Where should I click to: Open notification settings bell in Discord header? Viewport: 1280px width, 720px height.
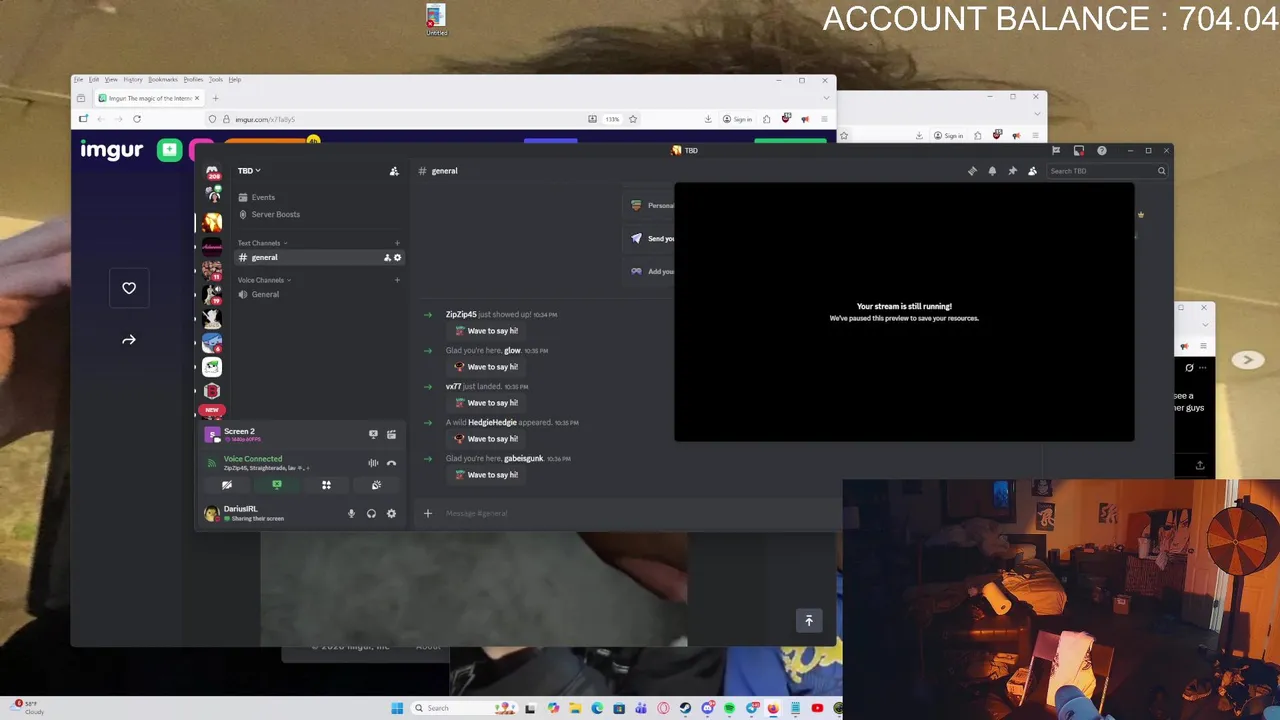[992, 171]
